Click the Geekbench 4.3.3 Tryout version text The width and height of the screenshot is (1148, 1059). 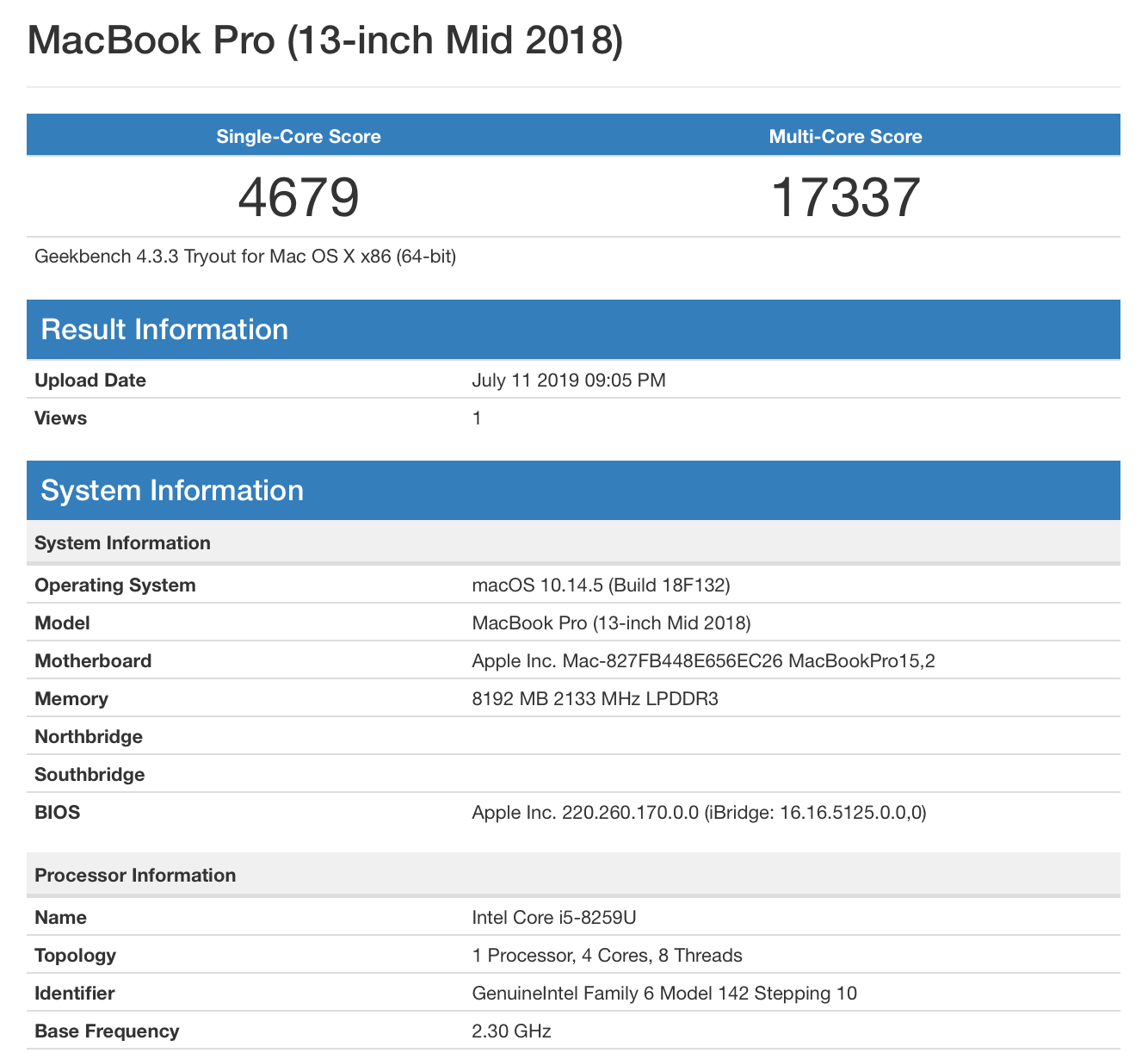pos(245,257)
